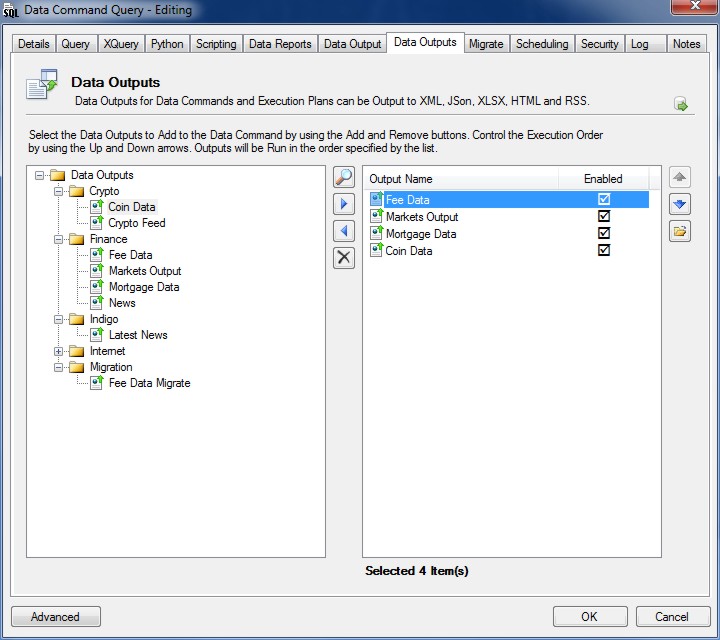The image size is (720, 640).
Task: Click the green export icon at top right
Action: pyautogui.click(x=681, y=104)
